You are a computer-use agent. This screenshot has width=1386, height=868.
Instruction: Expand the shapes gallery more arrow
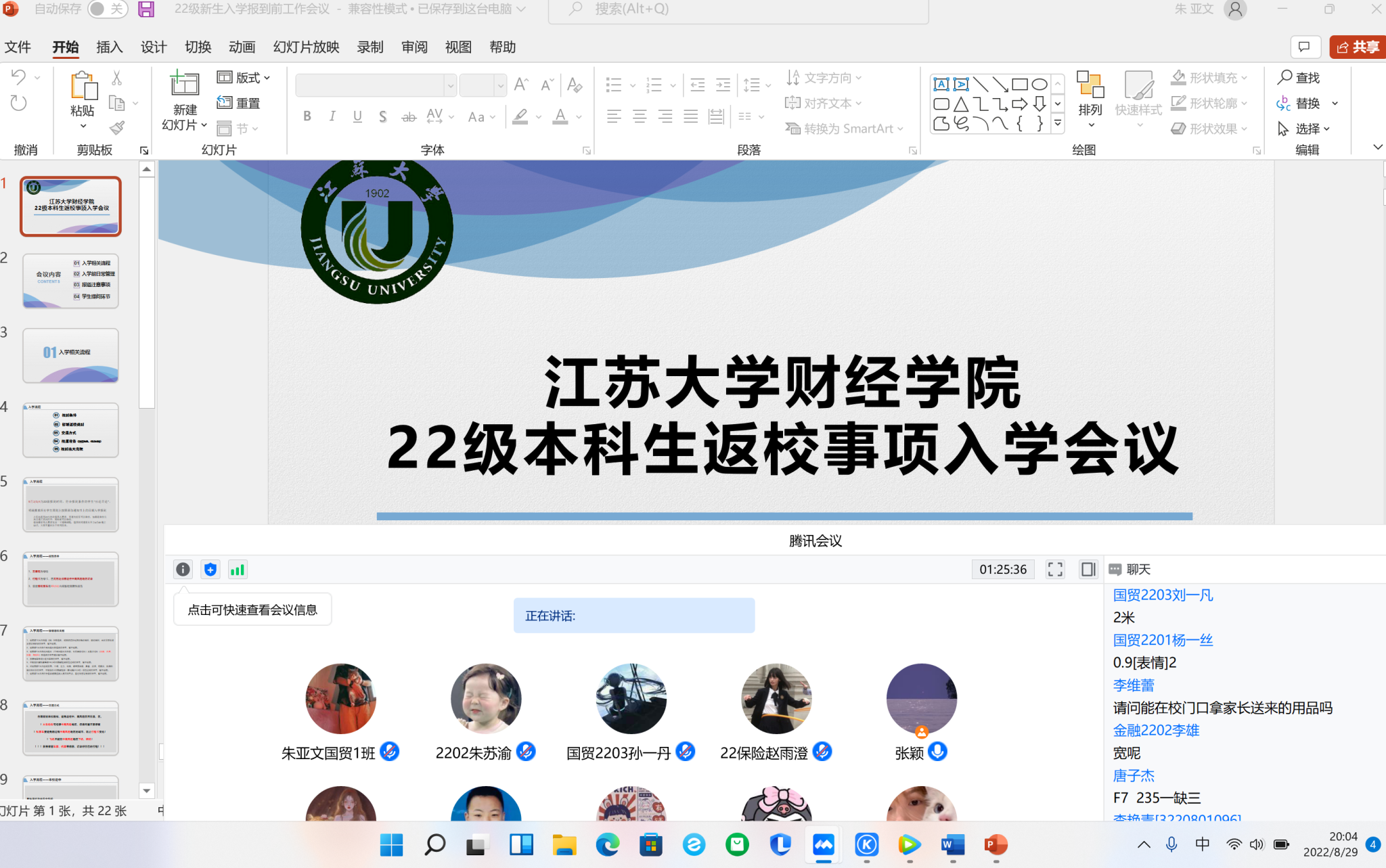click(1058, 123)
